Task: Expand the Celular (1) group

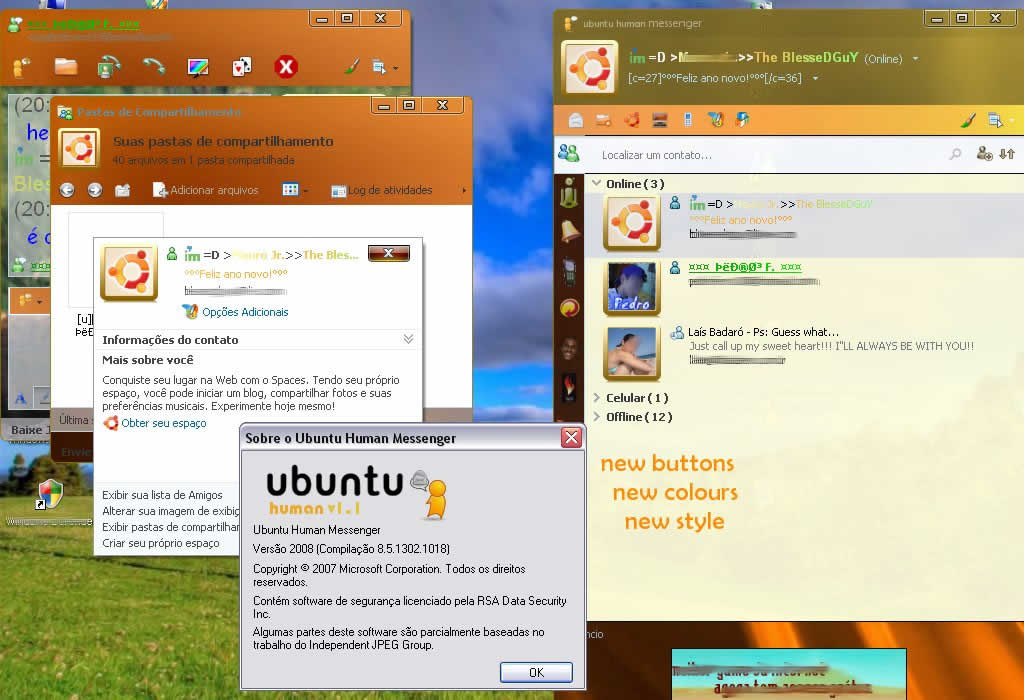Action: 596,398
